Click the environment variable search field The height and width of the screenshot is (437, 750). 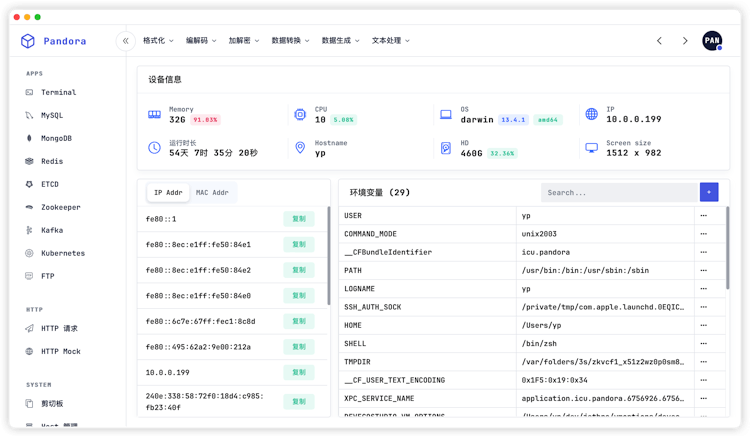tap(618, 192)
